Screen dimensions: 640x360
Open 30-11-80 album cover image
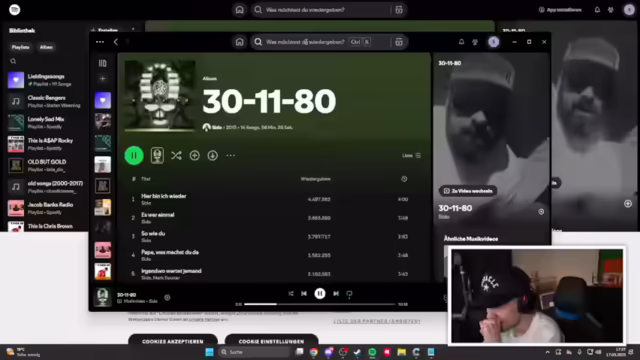160,96
